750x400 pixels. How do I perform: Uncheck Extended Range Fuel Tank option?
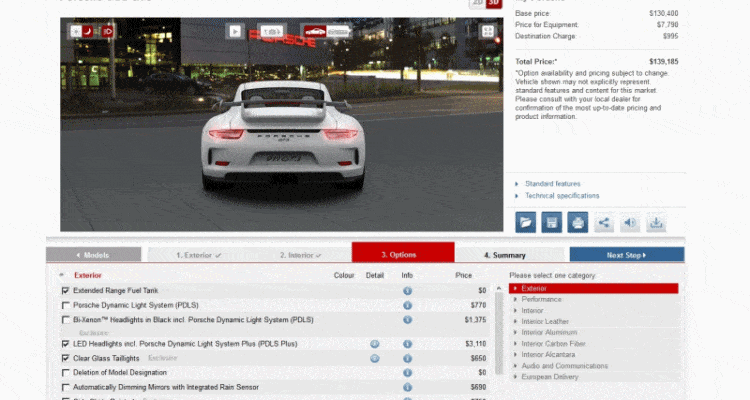click(x=66, y=290)
